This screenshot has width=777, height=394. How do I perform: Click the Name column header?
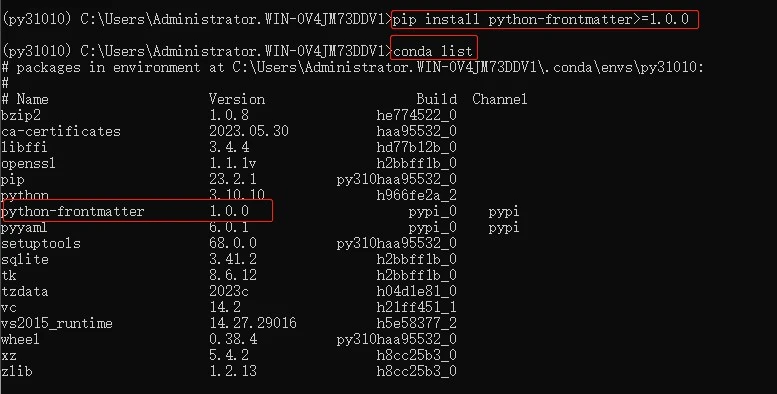(33, 99)
